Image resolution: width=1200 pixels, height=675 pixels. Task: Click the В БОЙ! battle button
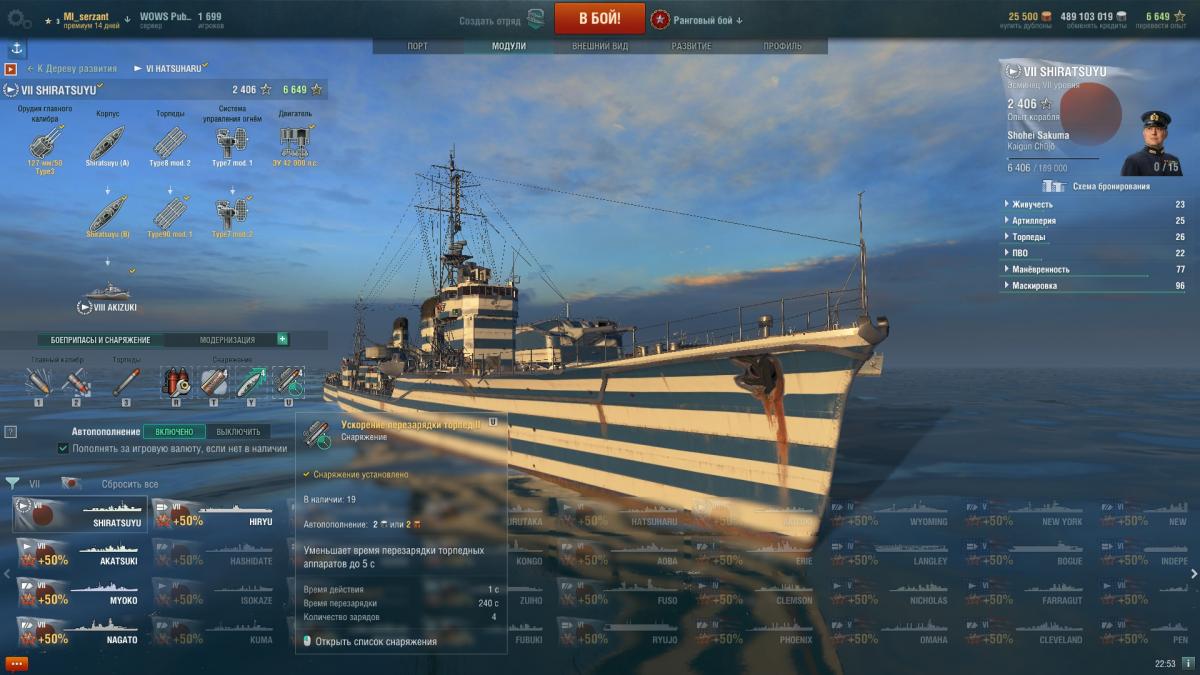[598, 18]
